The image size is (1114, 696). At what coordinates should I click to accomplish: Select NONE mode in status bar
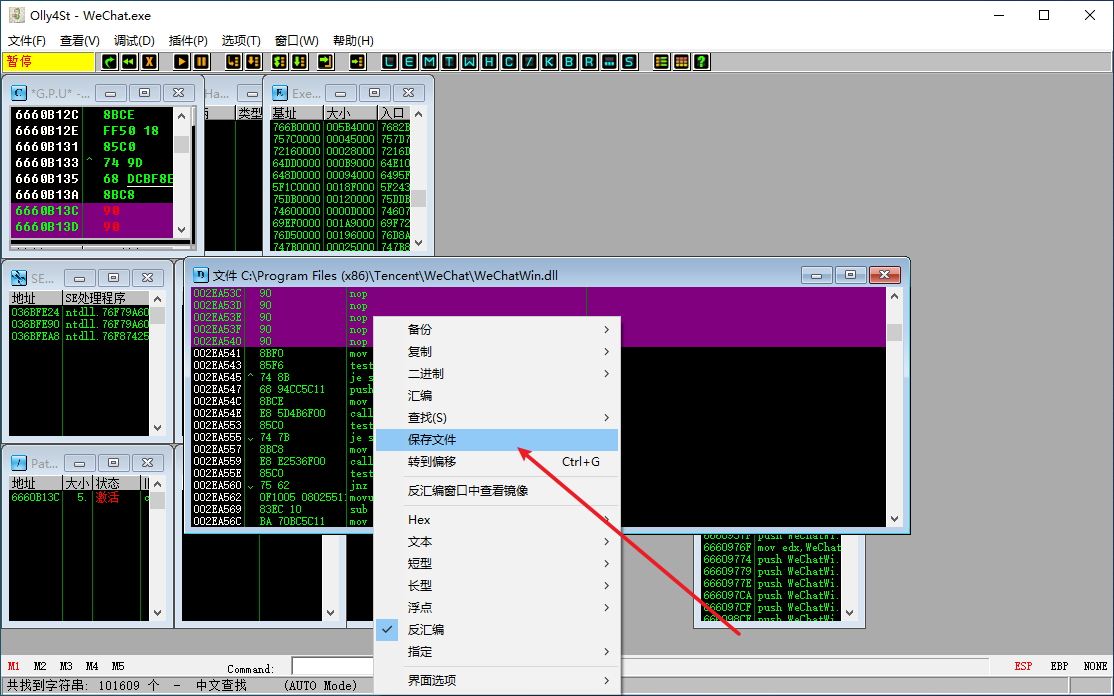point(1095,666)
